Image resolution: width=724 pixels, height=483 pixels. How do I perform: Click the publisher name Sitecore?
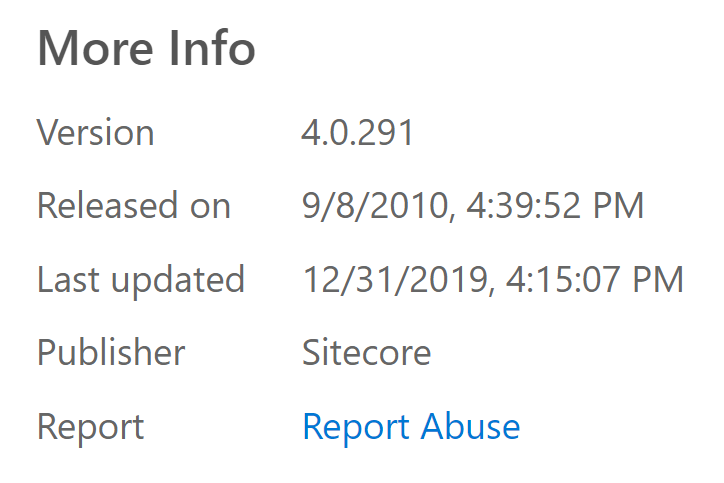[366, 353]
